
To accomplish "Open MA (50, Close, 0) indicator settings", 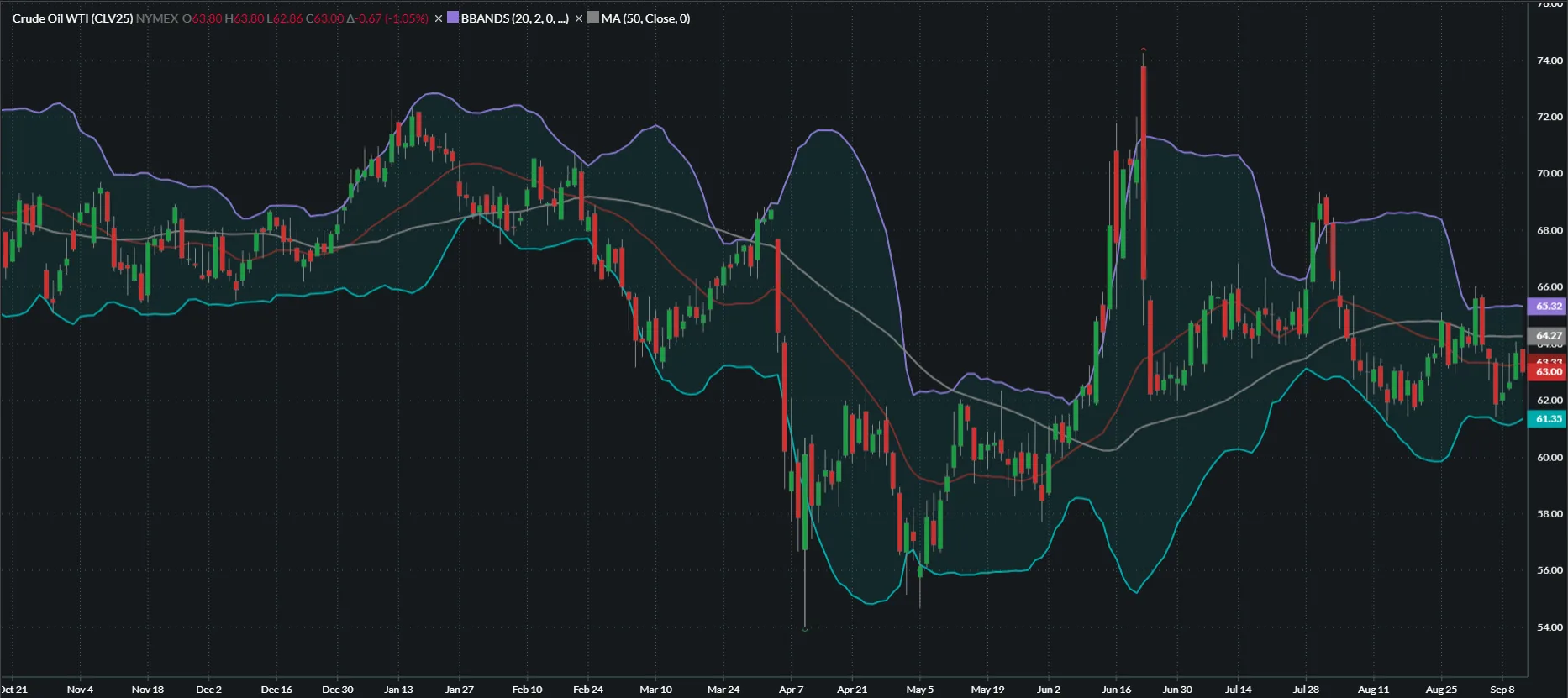I will [x=645, y=18].
